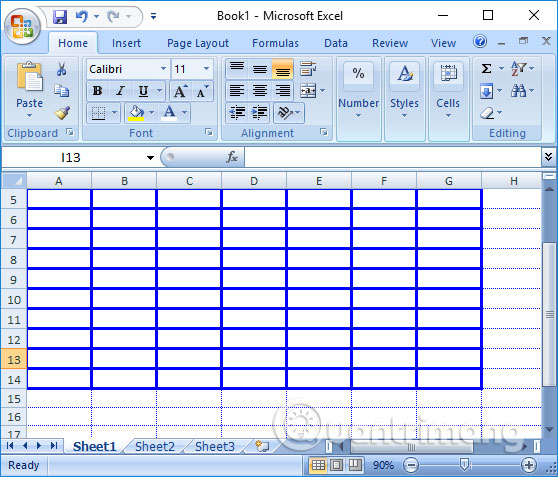Open the Calibri font name dropdown
The height and width of the screenshot is (477, 558).
coord(163,69)
